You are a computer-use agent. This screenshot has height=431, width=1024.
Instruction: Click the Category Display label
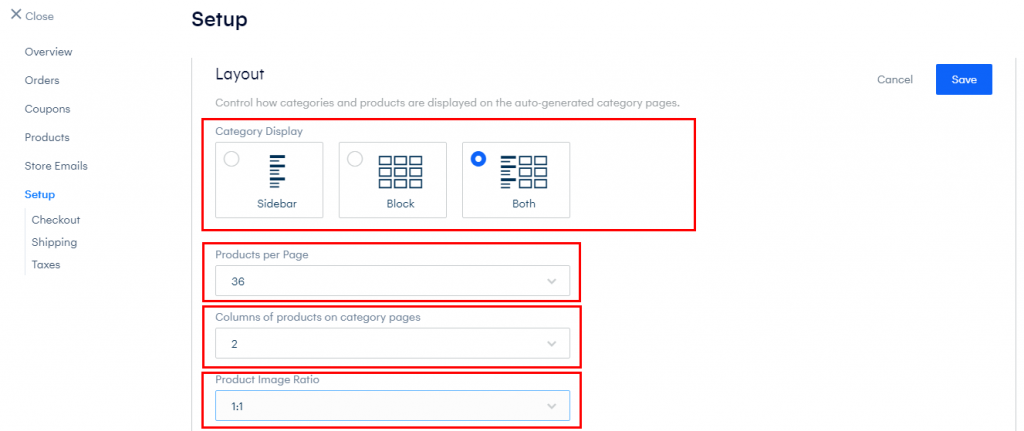[x=259, y=131]
